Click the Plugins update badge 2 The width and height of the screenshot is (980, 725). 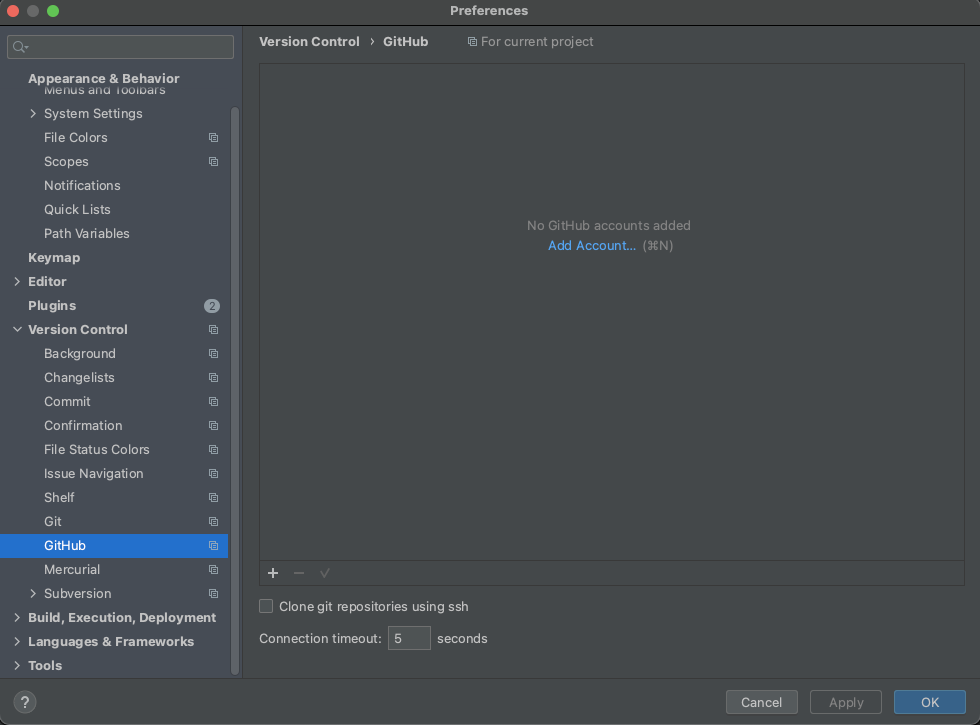[212, 306]
